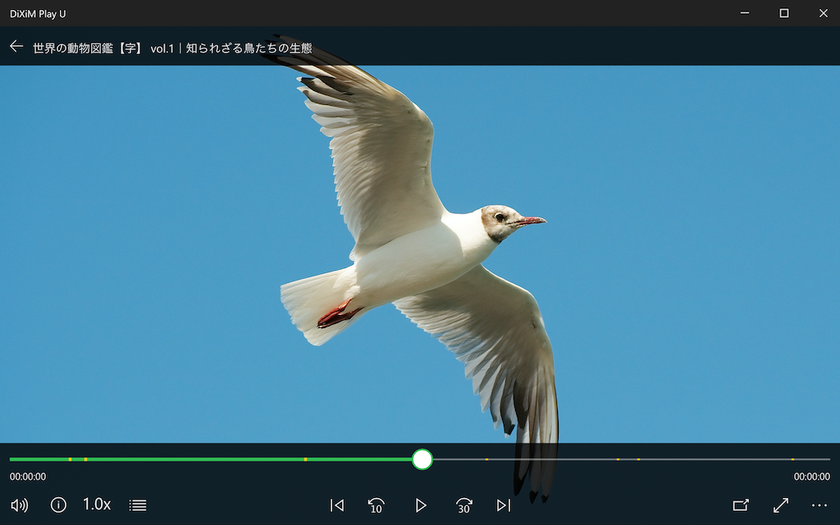Screen dimensions: 840x525
Task: Open the more options ellipsis menu
Action: pyautogui.click(x=820, y=505)
